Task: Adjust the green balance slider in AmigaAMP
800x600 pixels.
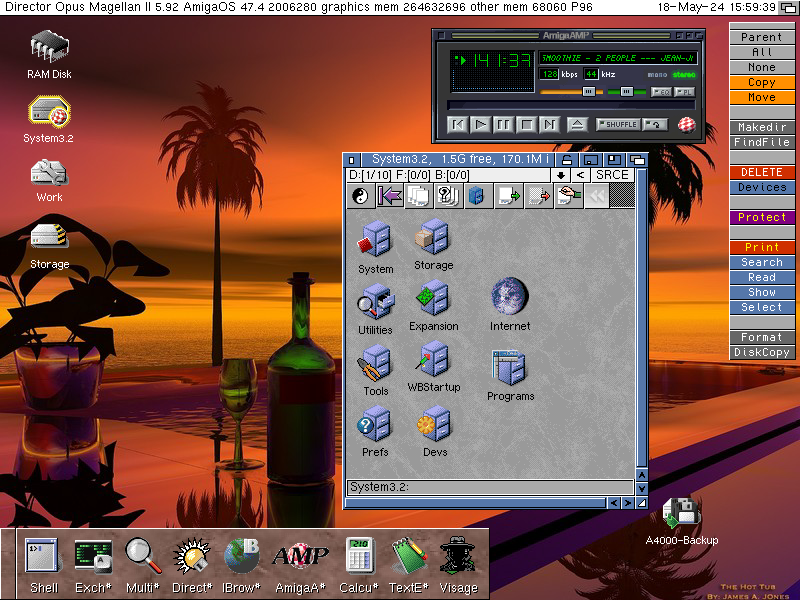Action: pos(626,92)
